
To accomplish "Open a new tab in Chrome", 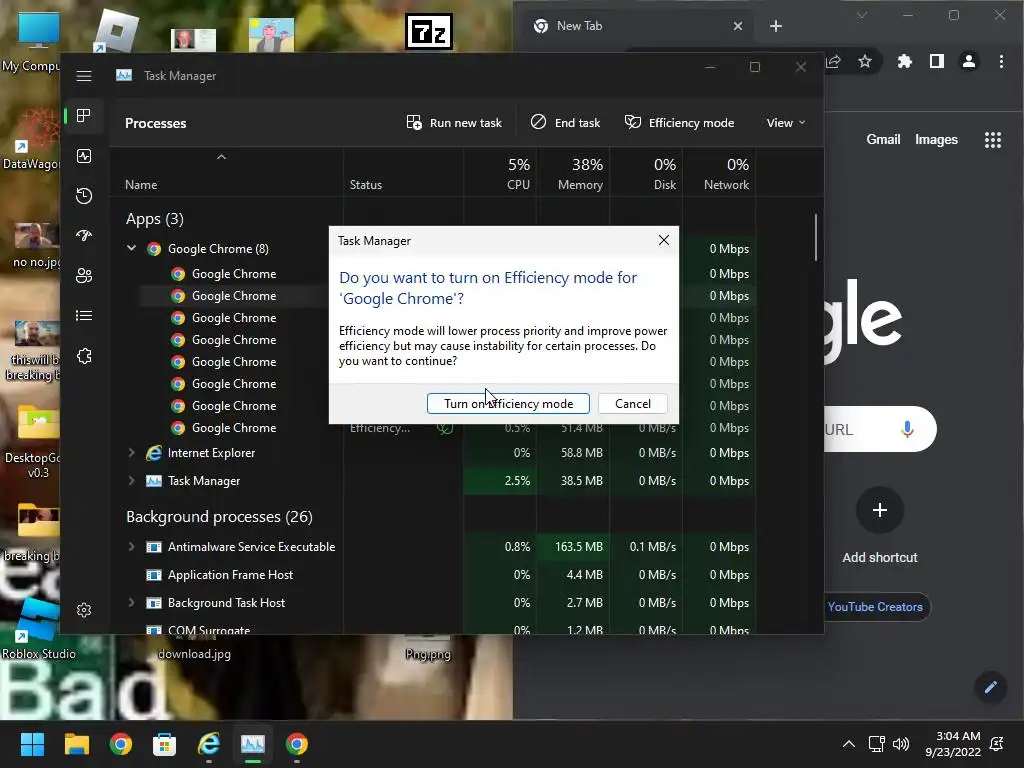I will pyautogui.click(x=776, y=26).
